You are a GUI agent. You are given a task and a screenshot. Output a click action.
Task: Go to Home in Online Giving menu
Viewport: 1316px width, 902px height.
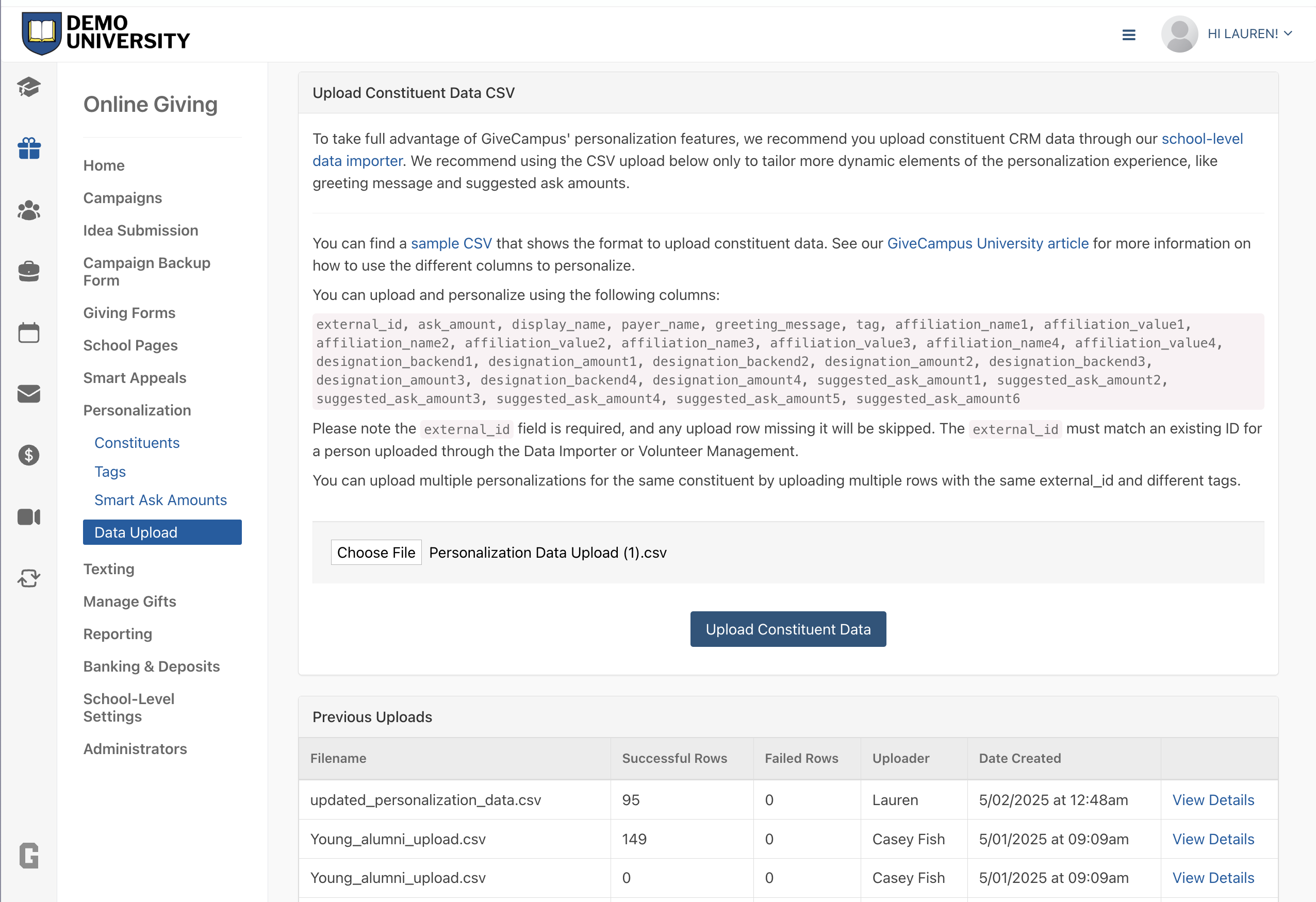tap(104, 165)
